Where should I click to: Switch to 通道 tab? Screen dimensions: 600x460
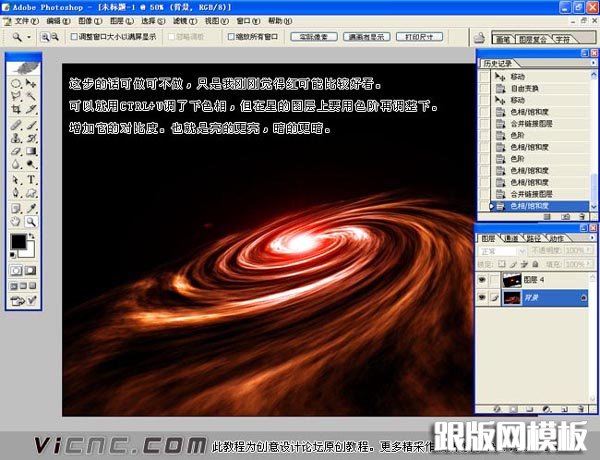pyautogui.click(x=511, y=238)
